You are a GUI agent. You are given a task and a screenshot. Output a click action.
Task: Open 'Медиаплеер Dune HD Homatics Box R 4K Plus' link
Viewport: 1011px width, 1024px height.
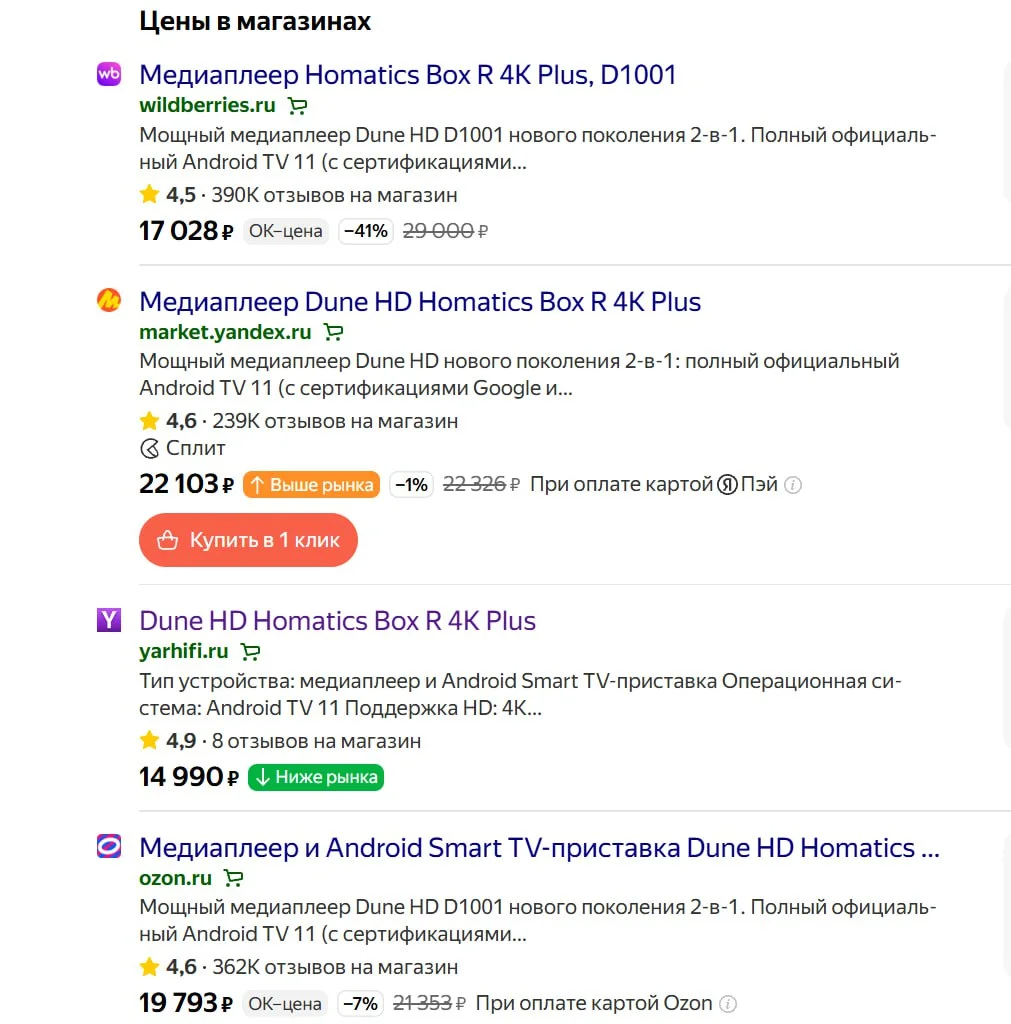point(420,301)
